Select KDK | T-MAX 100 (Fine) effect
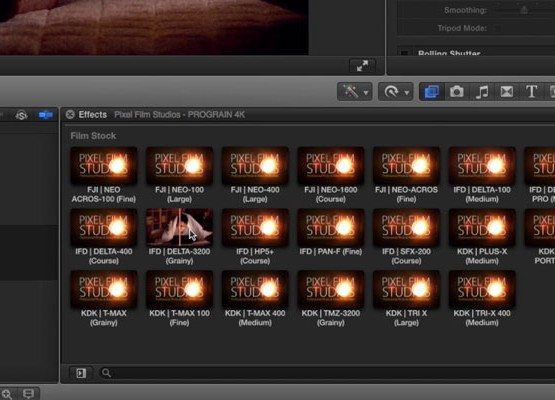 coord(179,299)
